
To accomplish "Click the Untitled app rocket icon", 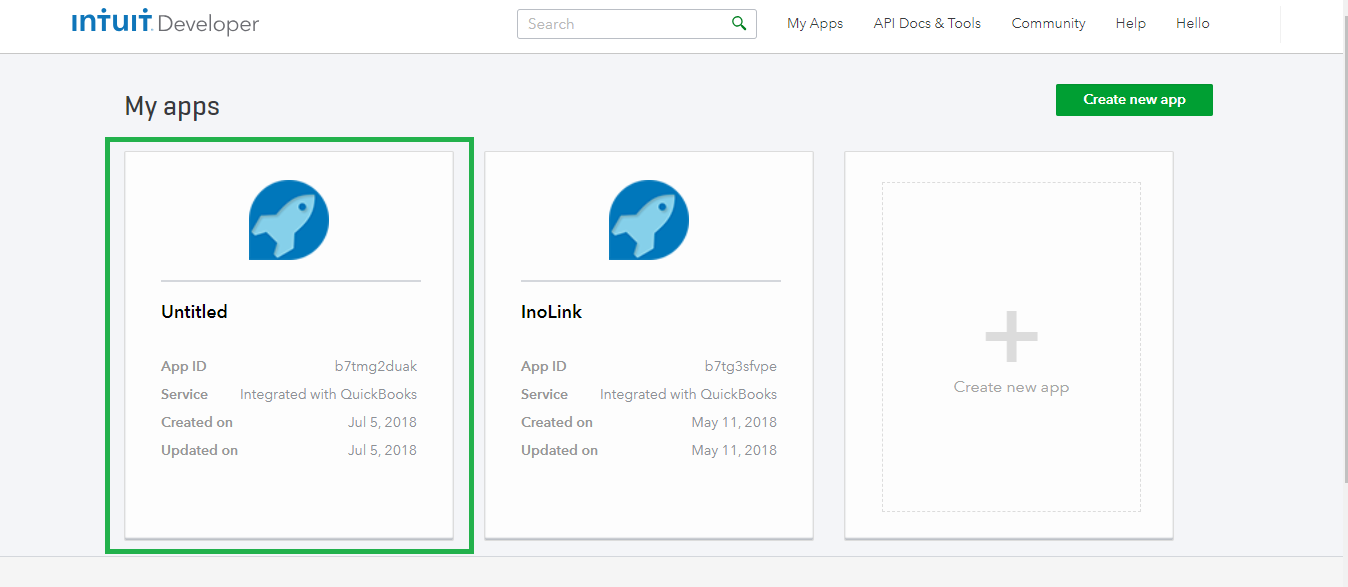I will pos(289,220).
